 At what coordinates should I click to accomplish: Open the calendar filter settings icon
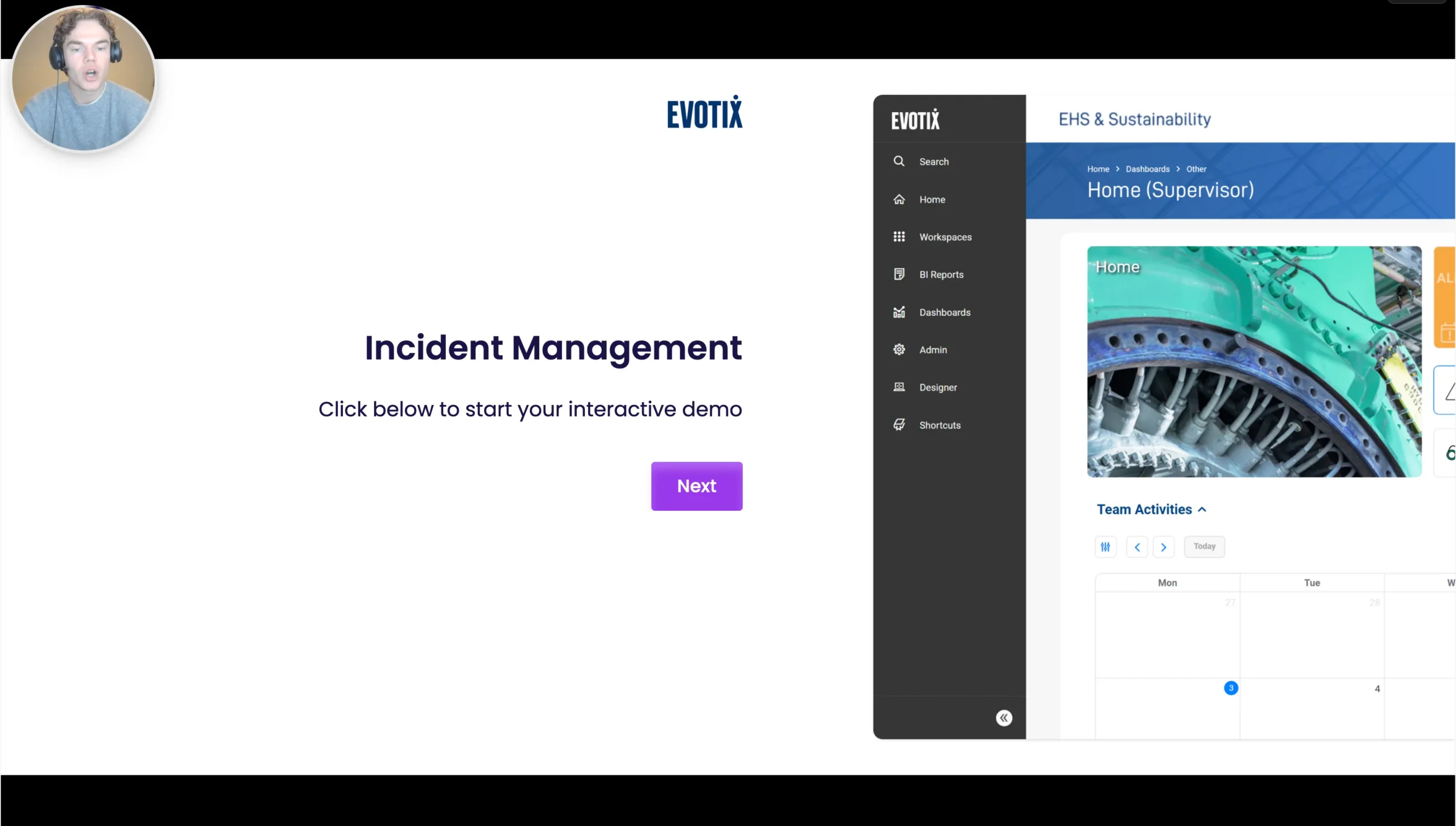click(1105, 547)
